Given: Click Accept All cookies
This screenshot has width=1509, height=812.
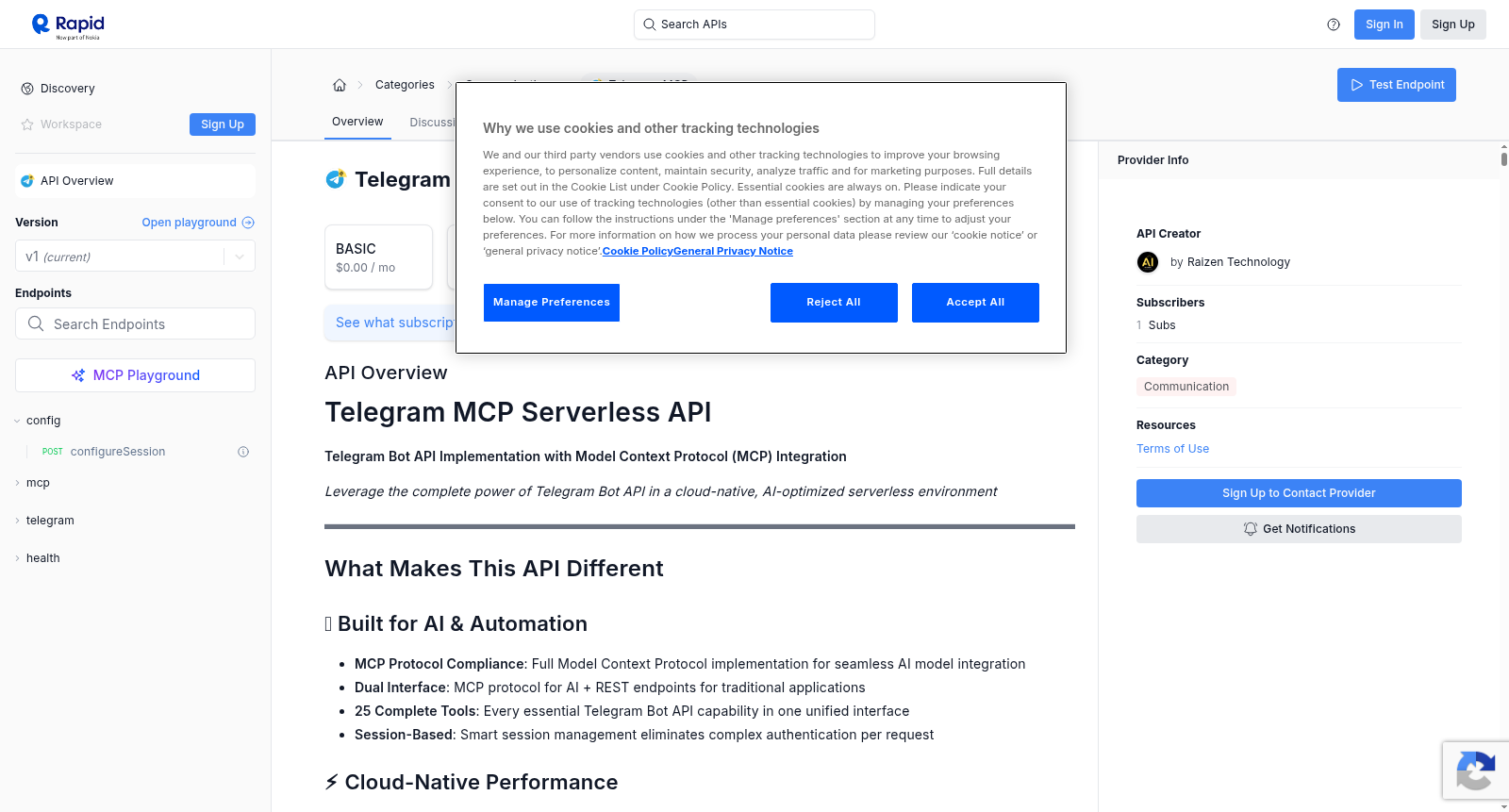Looking at the screenshot, I should click(975, 303).
